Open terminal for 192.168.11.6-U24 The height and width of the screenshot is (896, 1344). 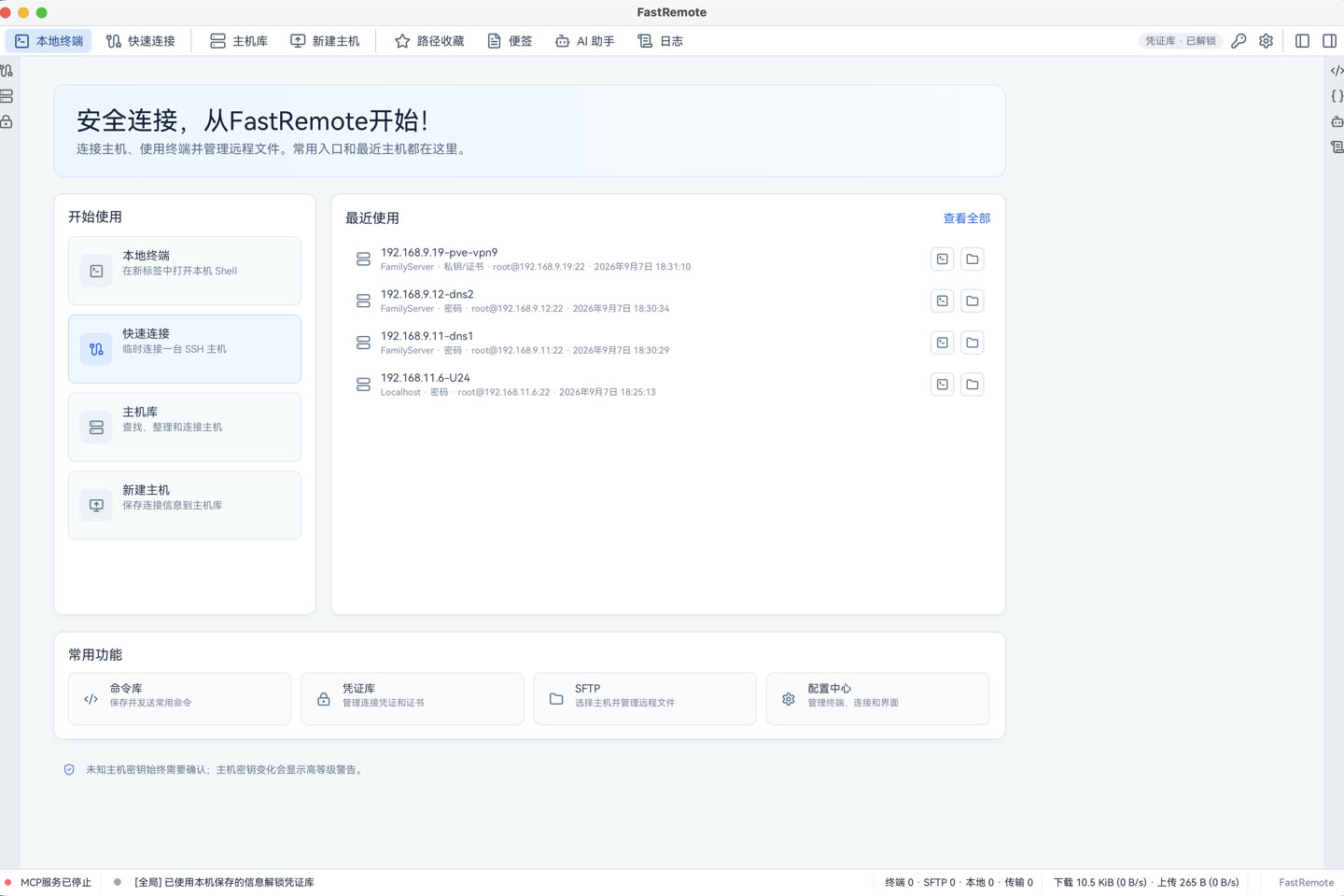[x=943, y=385]
